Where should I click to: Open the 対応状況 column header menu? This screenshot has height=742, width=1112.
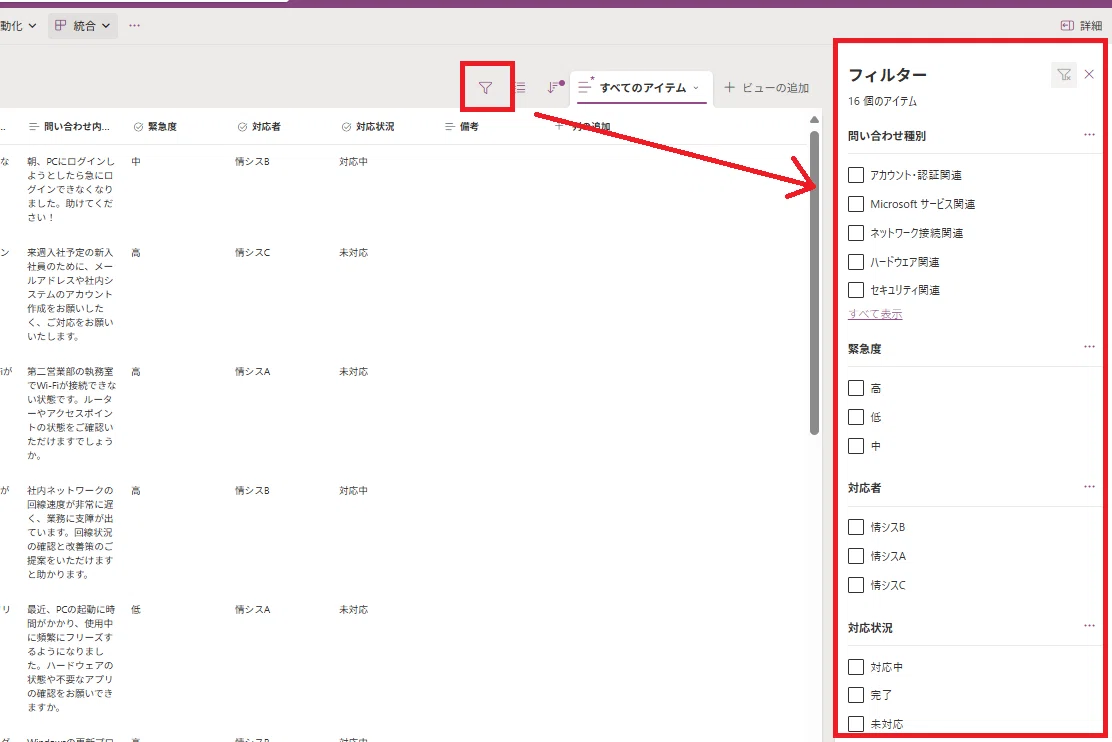pos(368,126)
